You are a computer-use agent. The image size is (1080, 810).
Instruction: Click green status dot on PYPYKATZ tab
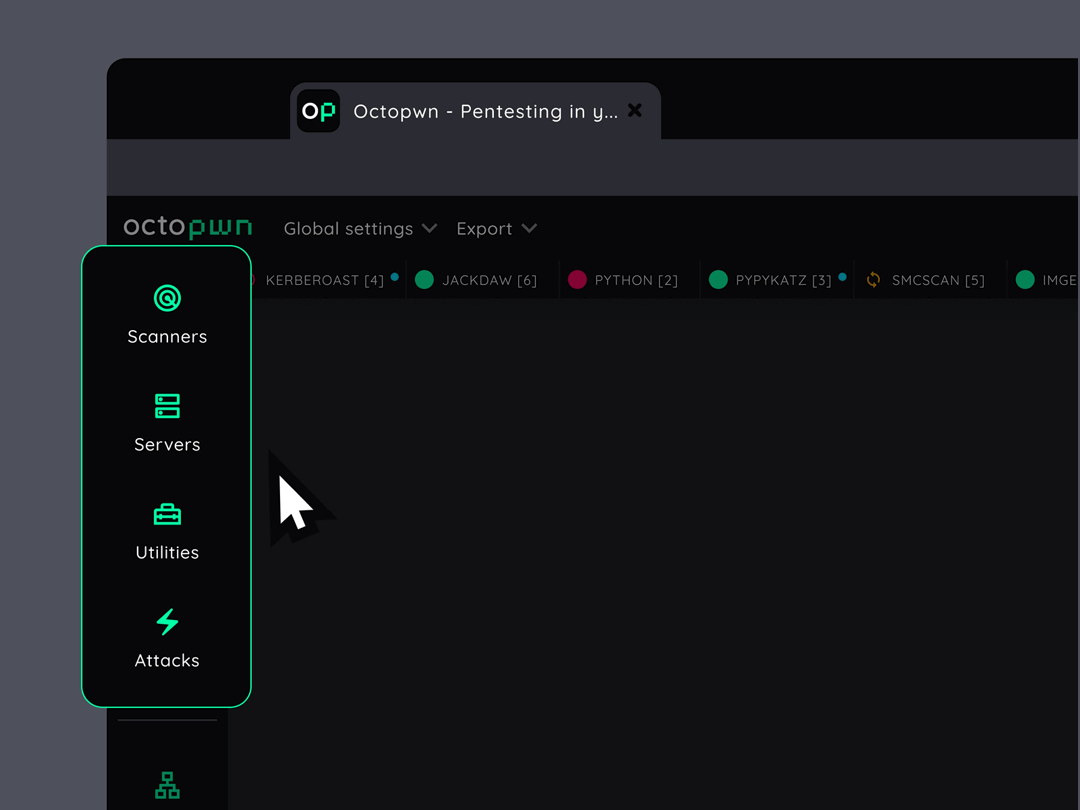(718, 280)
